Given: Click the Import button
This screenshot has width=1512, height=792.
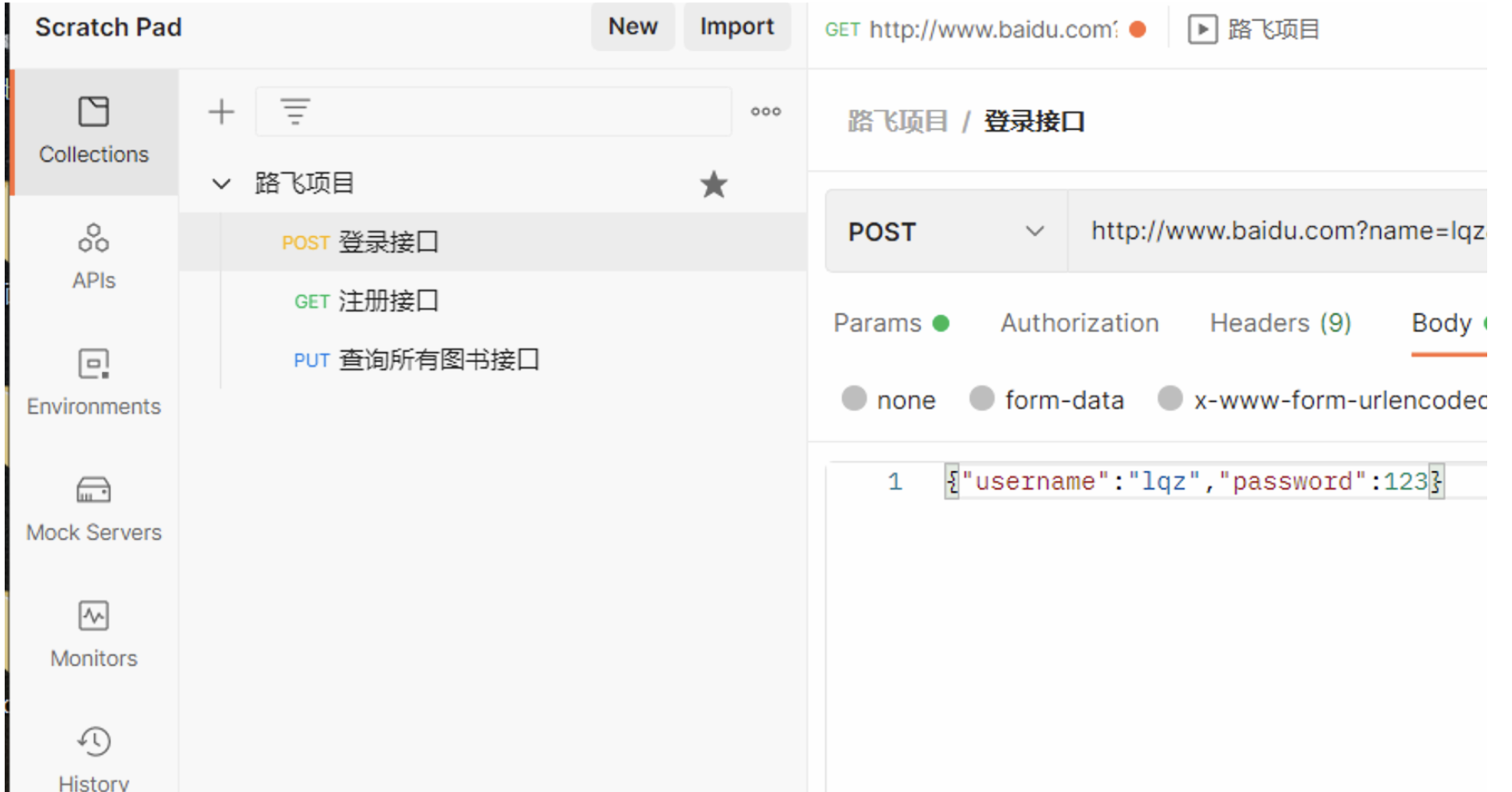Looking at the screenshot, I should [737, 27].
